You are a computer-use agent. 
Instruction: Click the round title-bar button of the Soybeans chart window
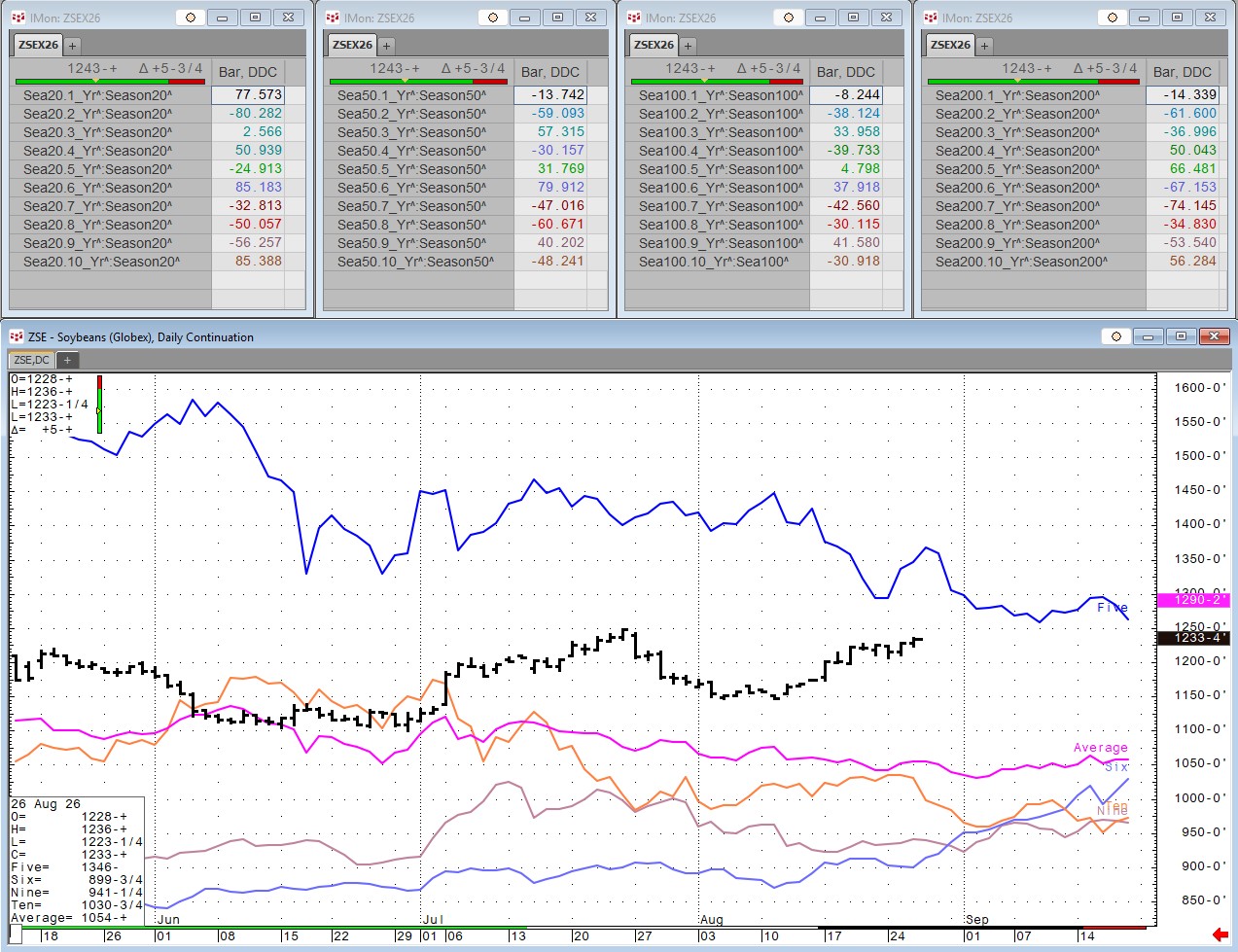pyautogui.click(x=1116, y=336)
